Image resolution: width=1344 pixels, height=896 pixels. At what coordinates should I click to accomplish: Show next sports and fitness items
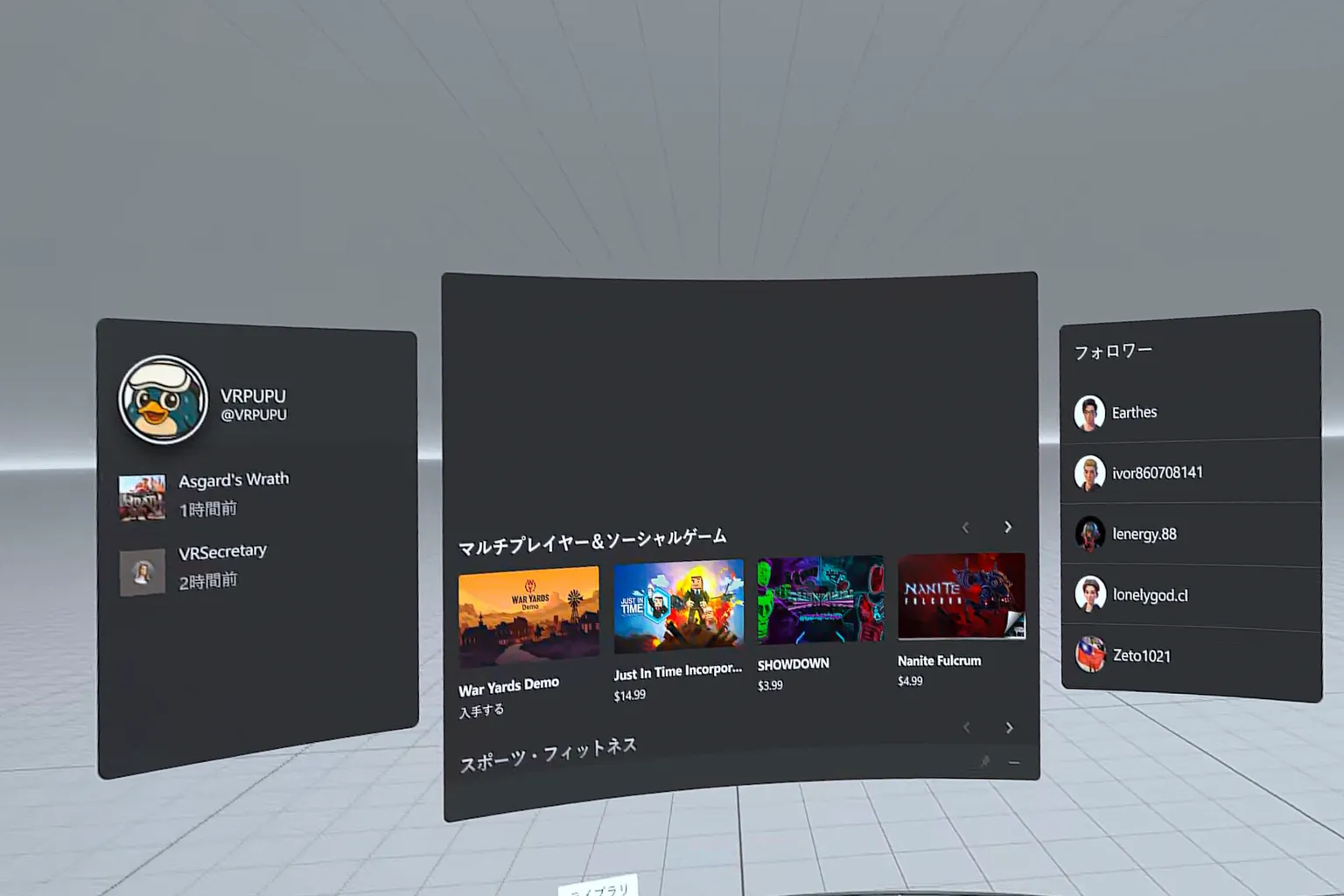point(1009,728)
